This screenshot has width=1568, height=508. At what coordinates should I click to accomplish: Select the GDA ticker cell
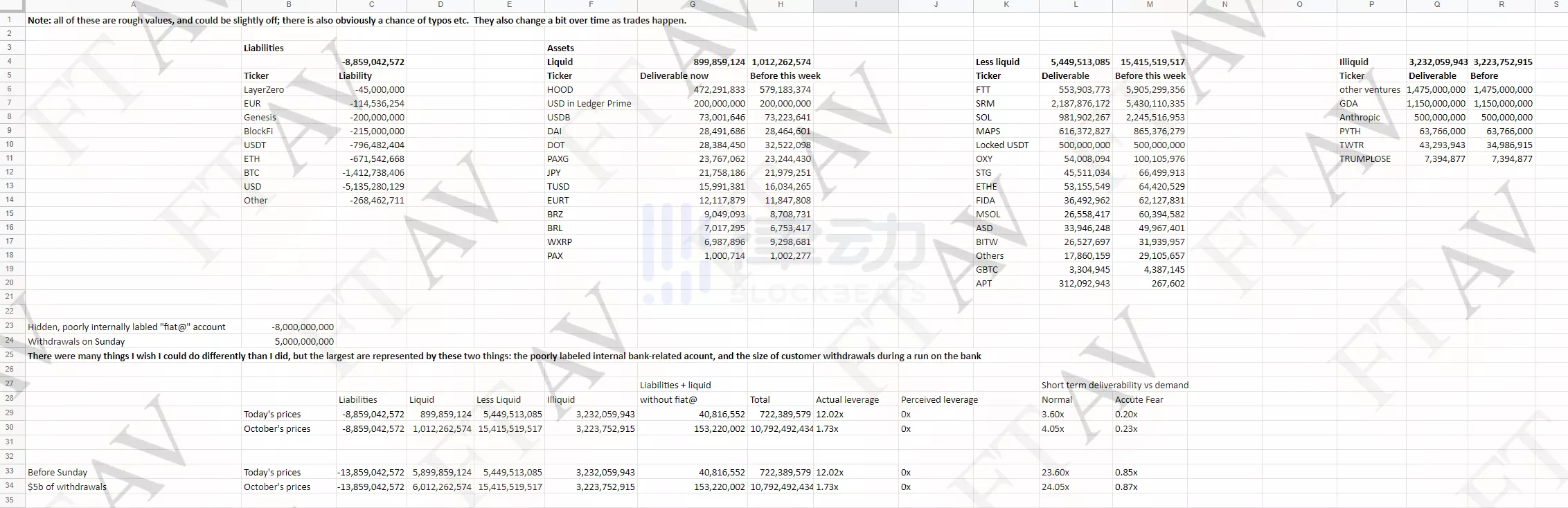click(x=1348, y=103)
